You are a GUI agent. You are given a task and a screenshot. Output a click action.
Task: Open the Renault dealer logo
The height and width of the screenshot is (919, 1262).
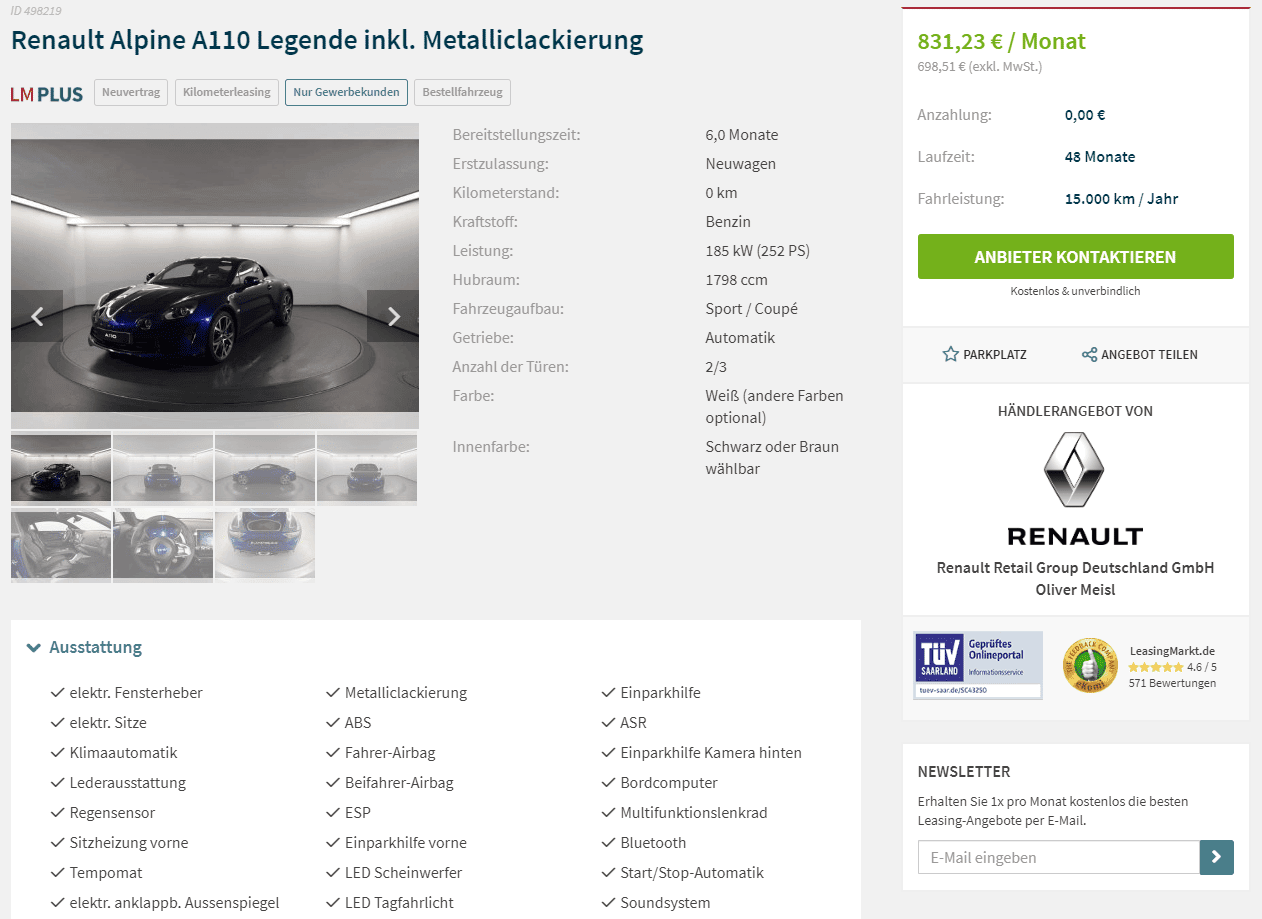pyautogui.click(x=1075, y=489)
